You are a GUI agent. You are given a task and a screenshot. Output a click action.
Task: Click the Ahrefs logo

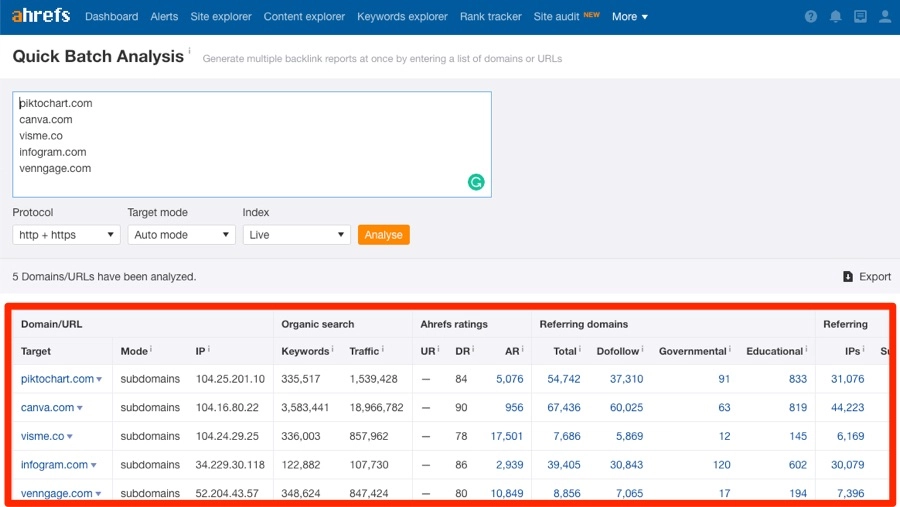(x=41, y=16)
